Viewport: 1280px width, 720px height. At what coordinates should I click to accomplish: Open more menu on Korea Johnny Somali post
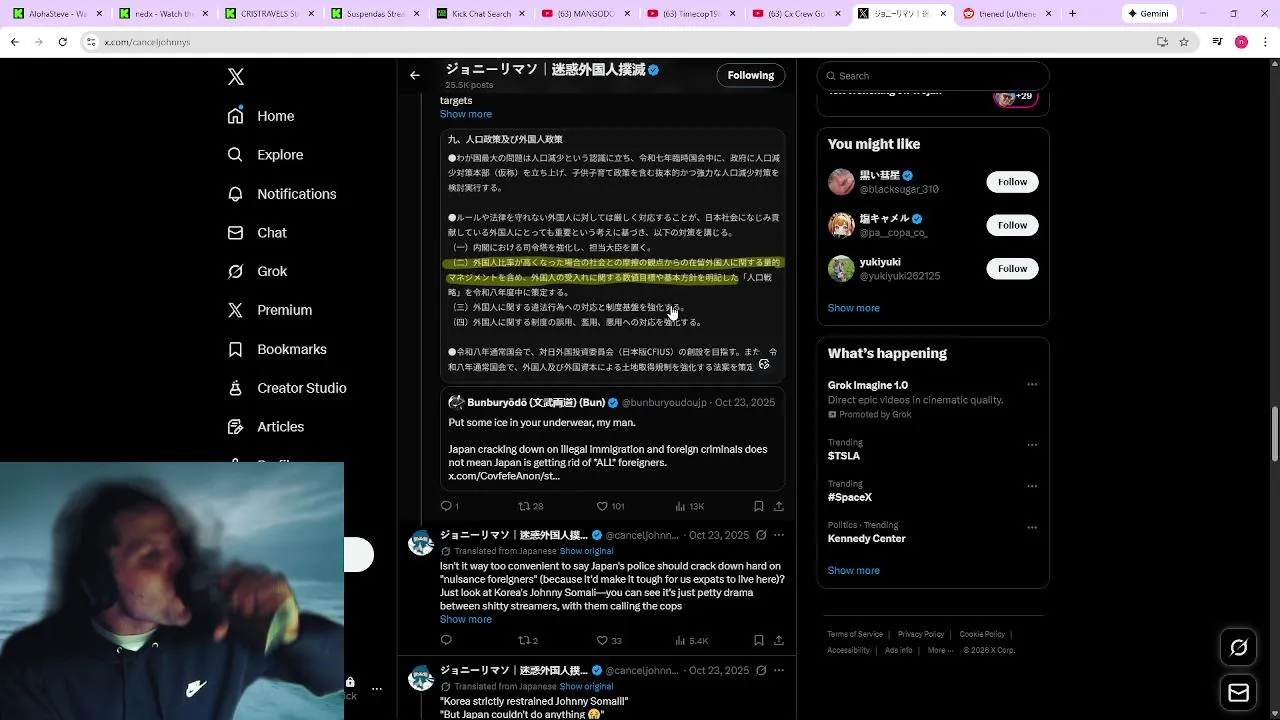click(x=779, y=670)
